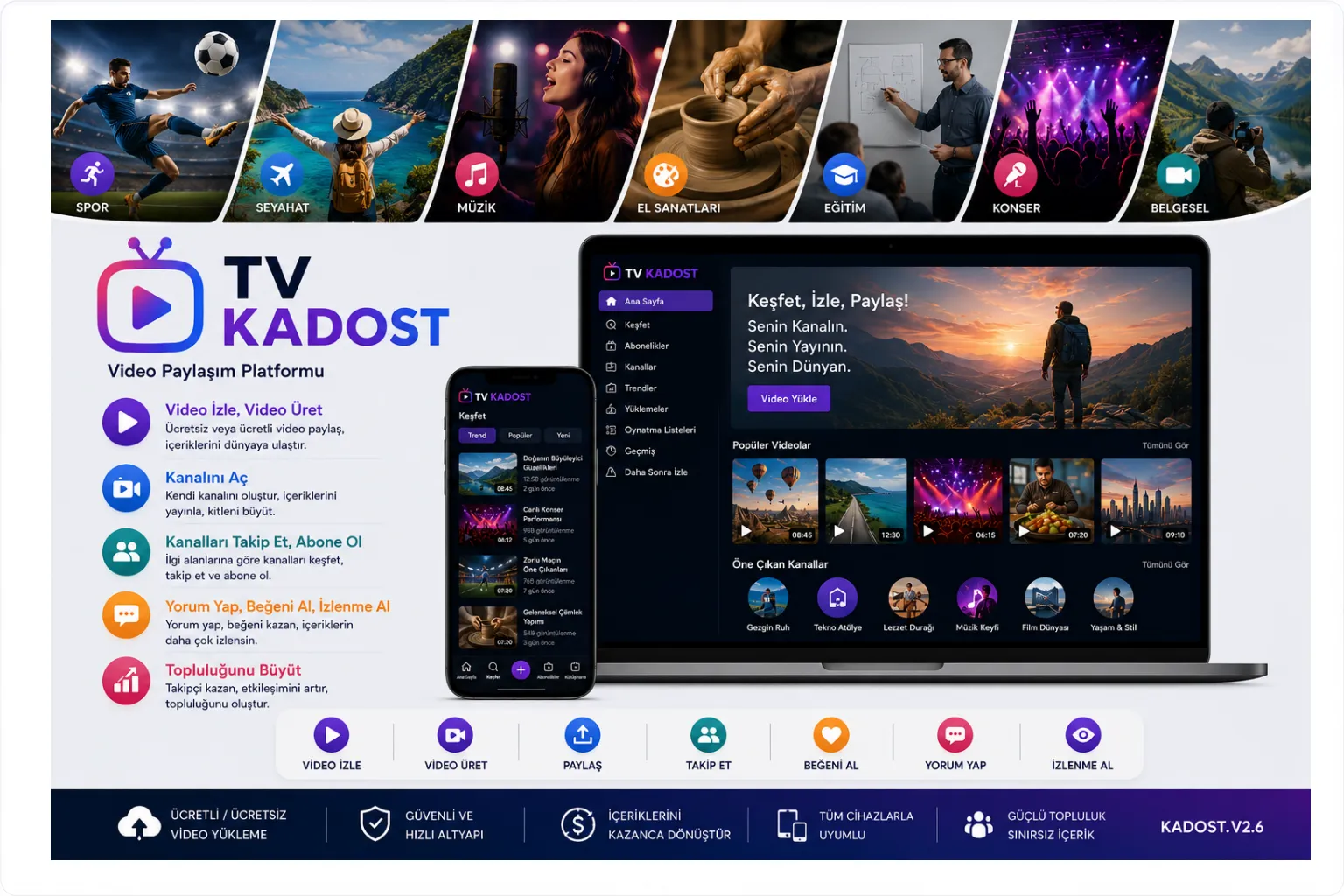Play the city skyline video 09:10
Screen dimensions: 1344x896
click(1146, 501)
